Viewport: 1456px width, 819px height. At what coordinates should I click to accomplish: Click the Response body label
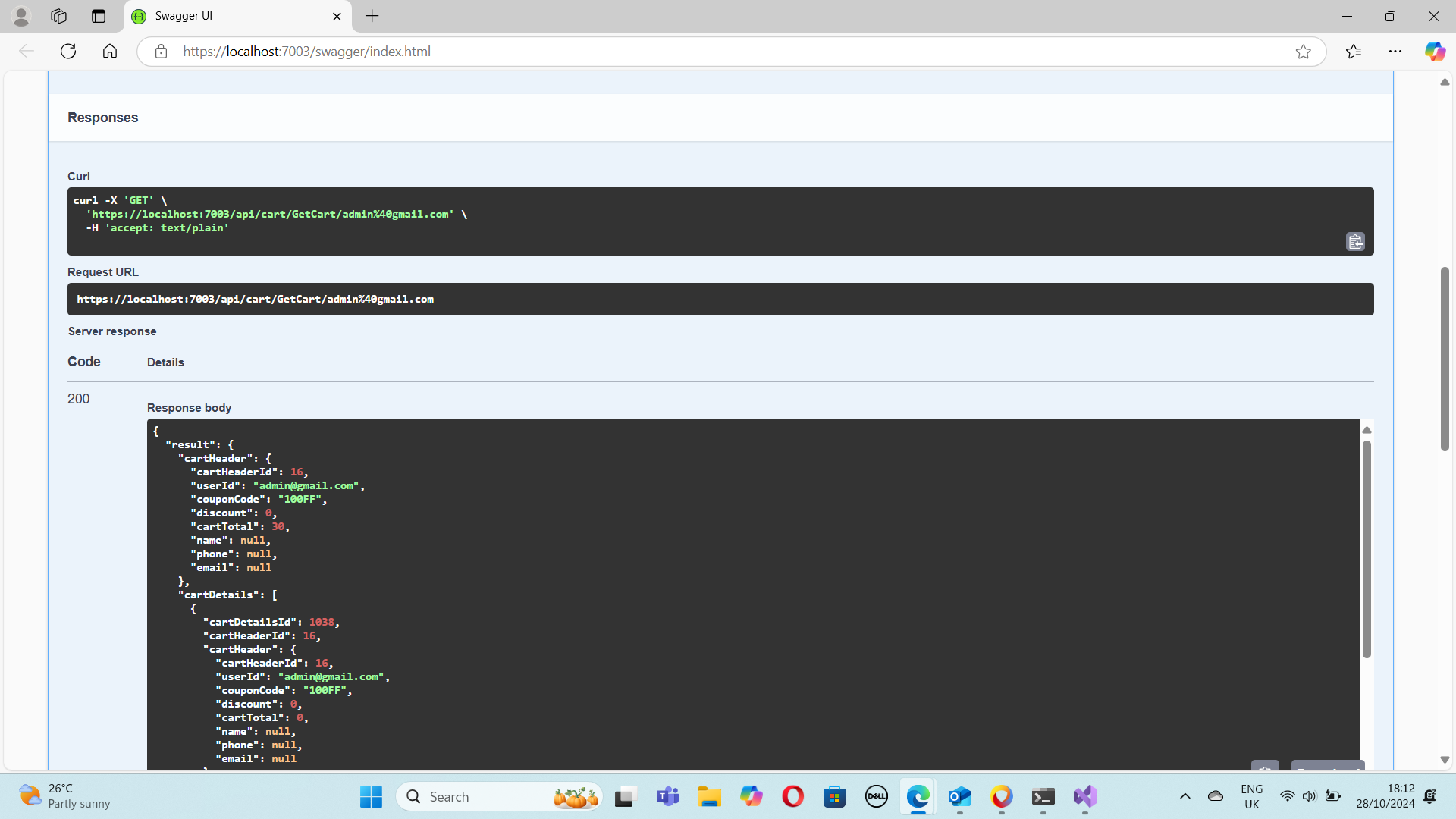click(189, 408)
